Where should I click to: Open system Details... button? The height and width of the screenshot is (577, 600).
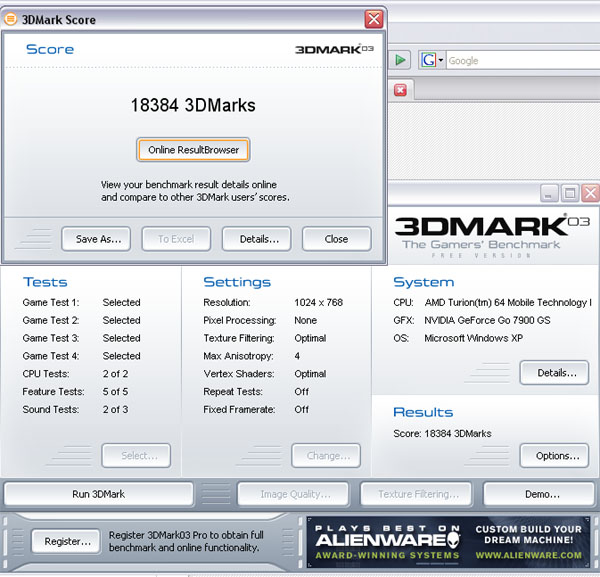554,373
